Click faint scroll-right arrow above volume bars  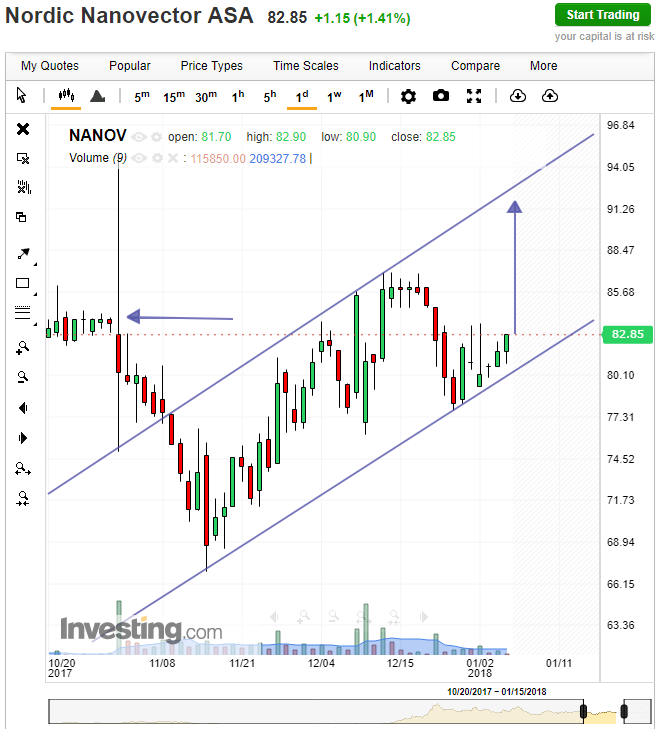tap(423, 617)
